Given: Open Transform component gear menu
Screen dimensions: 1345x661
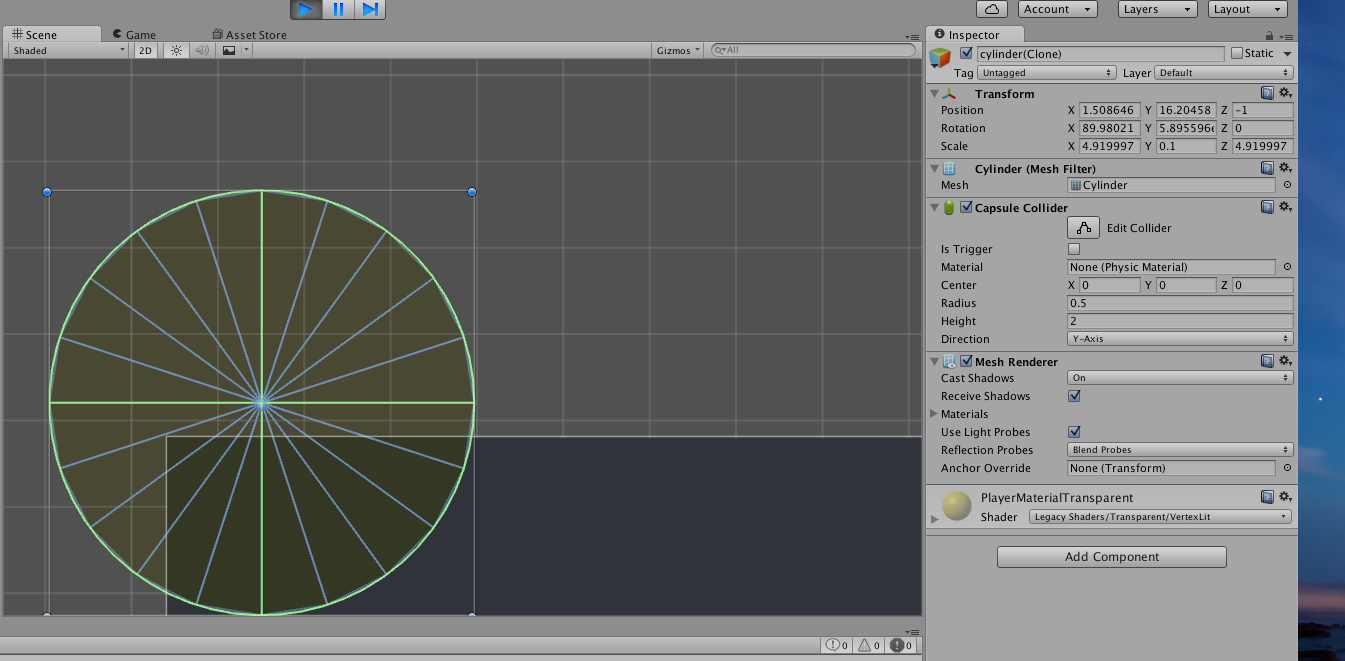Looking at the screenshot, I should (1286, 93).
